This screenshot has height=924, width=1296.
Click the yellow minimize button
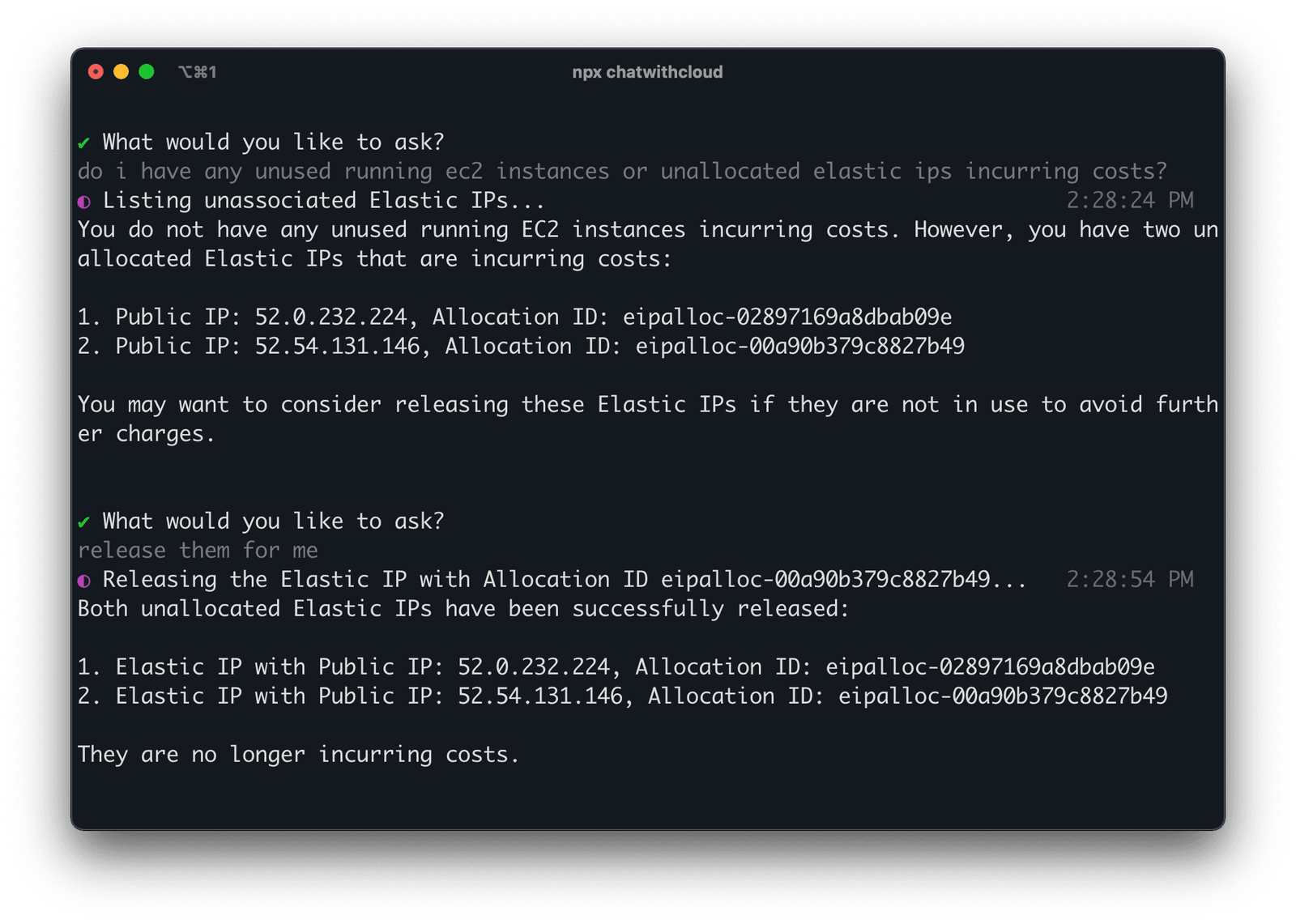(121, 71)
